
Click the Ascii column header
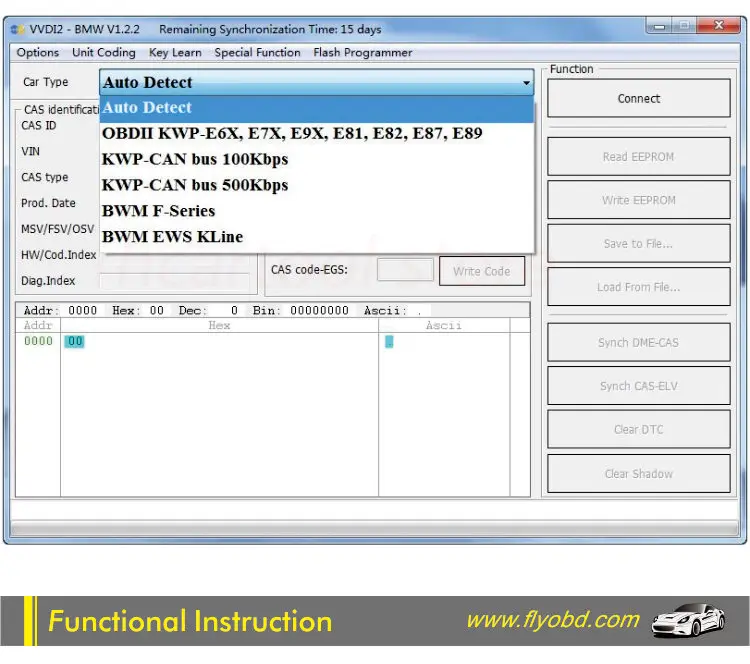444,325
